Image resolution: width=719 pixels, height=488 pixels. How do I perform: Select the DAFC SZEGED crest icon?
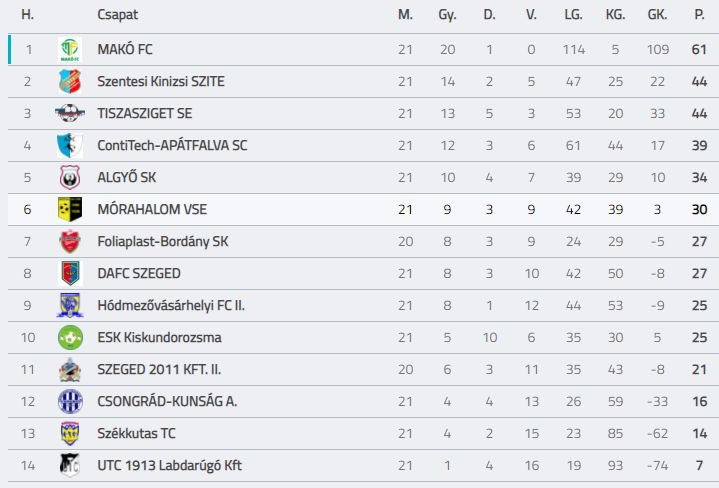[69, 273]
